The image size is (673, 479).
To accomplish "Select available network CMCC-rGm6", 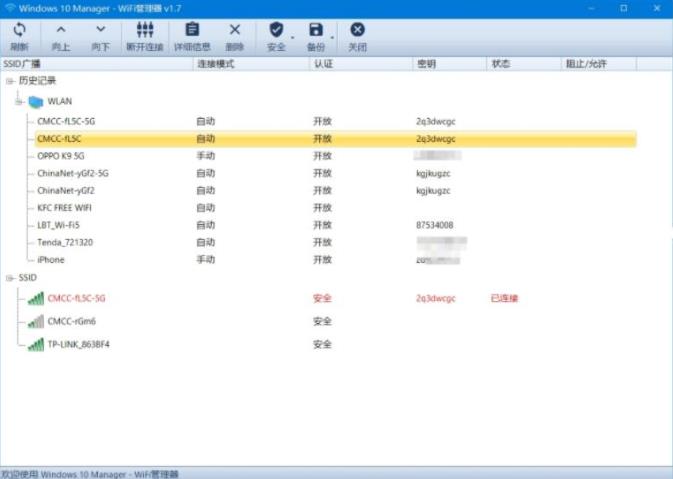I will pyautogui.click(x=72, y=321).
